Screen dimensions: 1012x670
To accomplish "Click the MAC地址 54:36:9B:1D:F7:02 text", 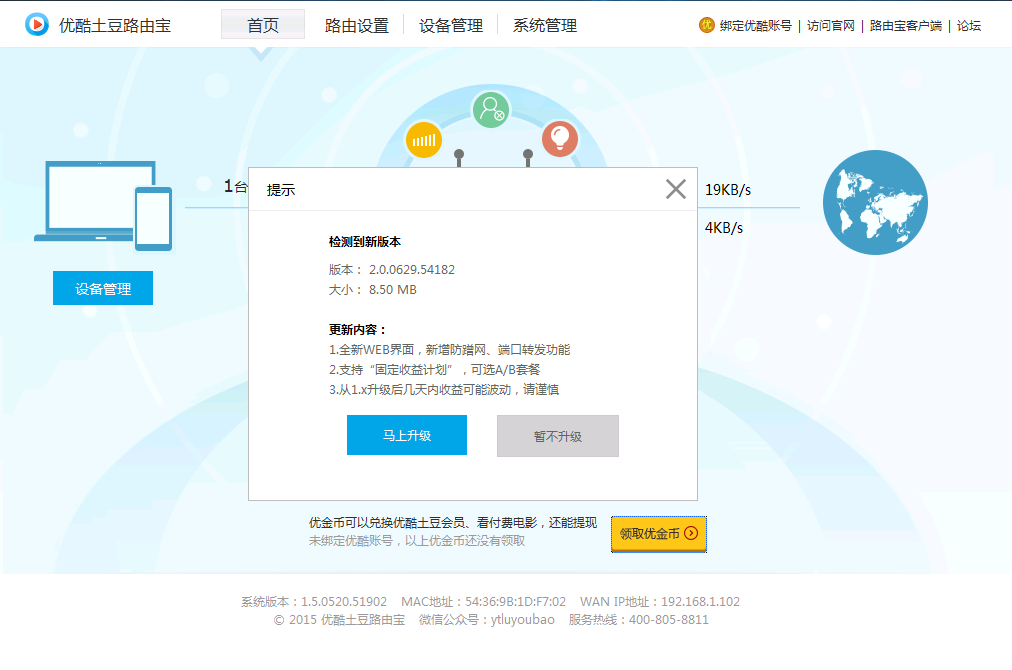I will click(x=483, y=602).
